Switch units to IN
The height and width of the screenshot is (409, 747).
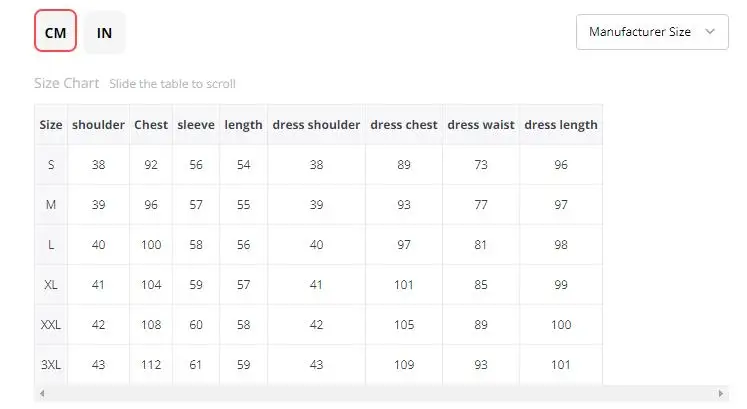(104, 32)
